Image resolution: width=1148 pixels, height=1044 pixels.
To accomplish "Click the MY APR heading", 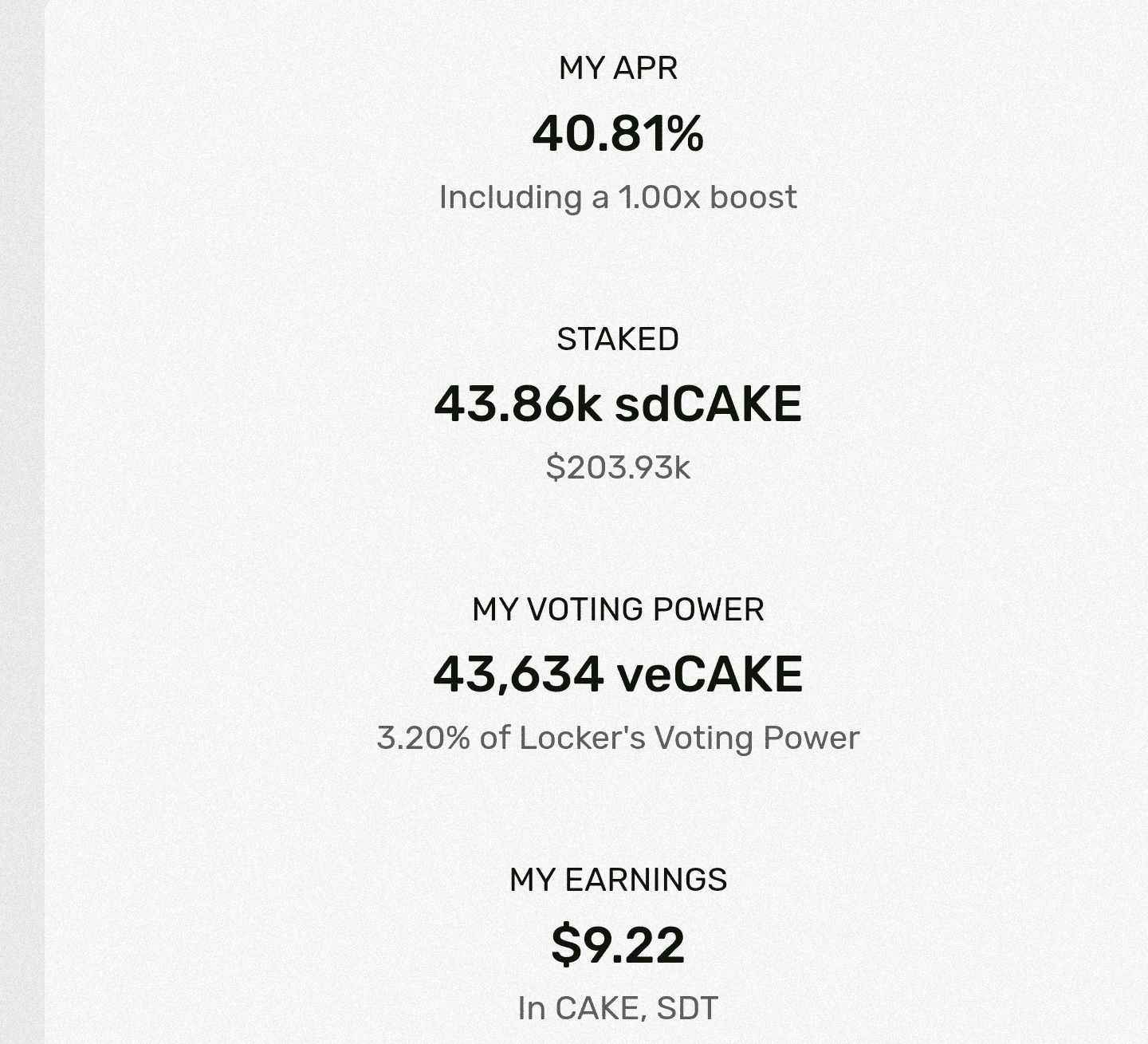I will (618, 68).
